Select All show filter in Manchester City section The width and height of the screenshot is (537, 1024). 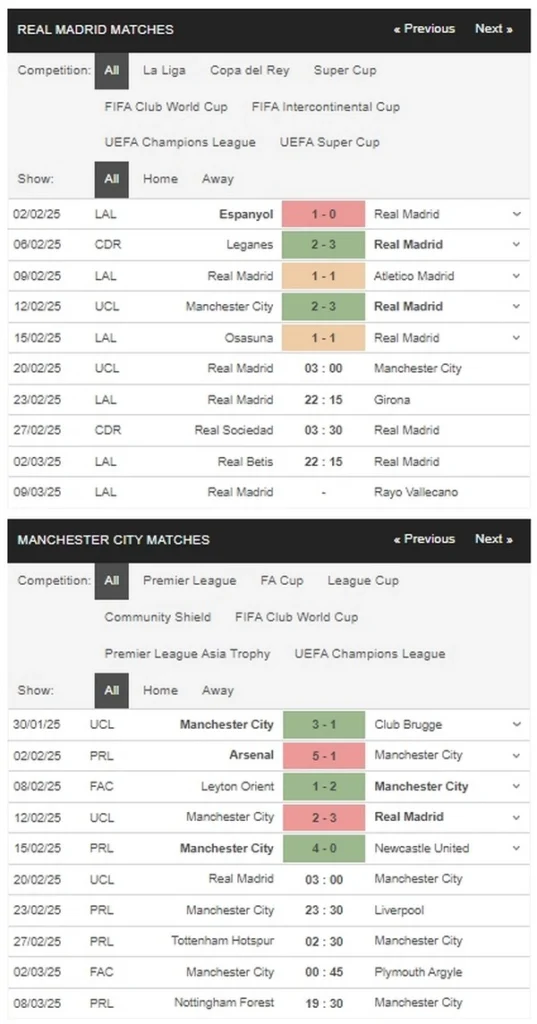point(112,690)
